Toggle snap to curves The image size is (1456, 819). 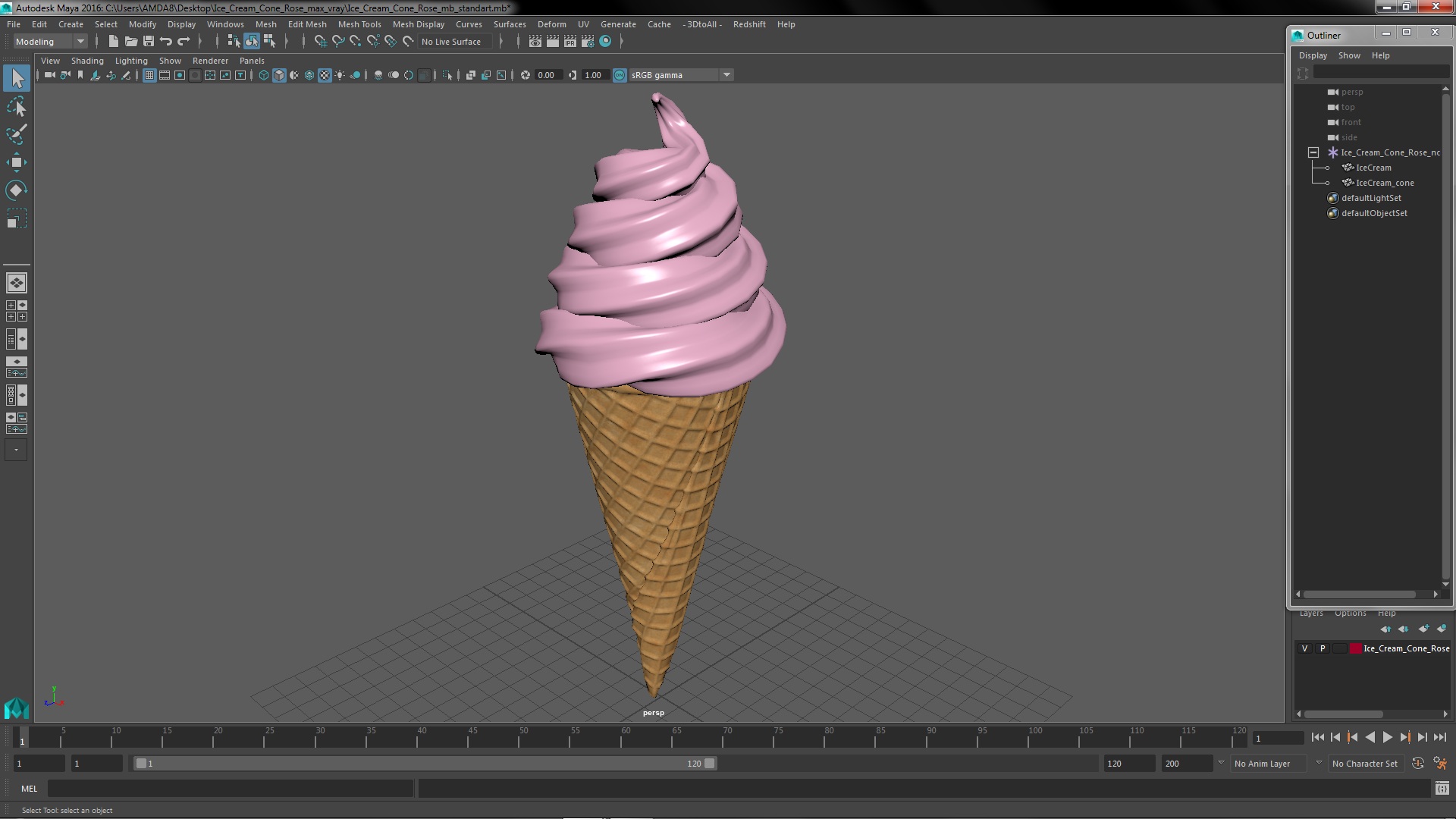338,42
